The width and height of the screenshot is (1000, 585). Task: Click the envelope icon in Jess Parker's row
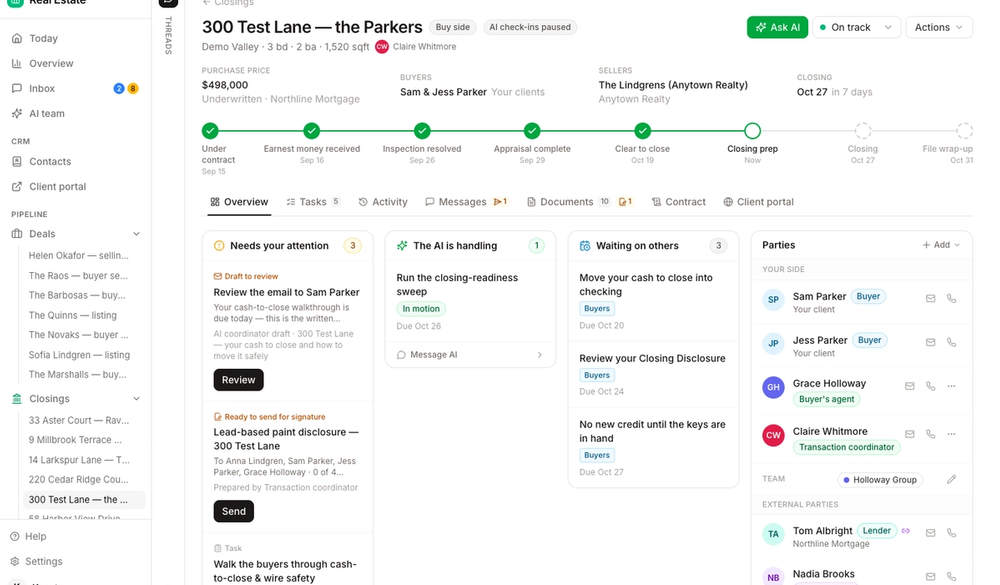pyautogui.click(x=930, y=343)
